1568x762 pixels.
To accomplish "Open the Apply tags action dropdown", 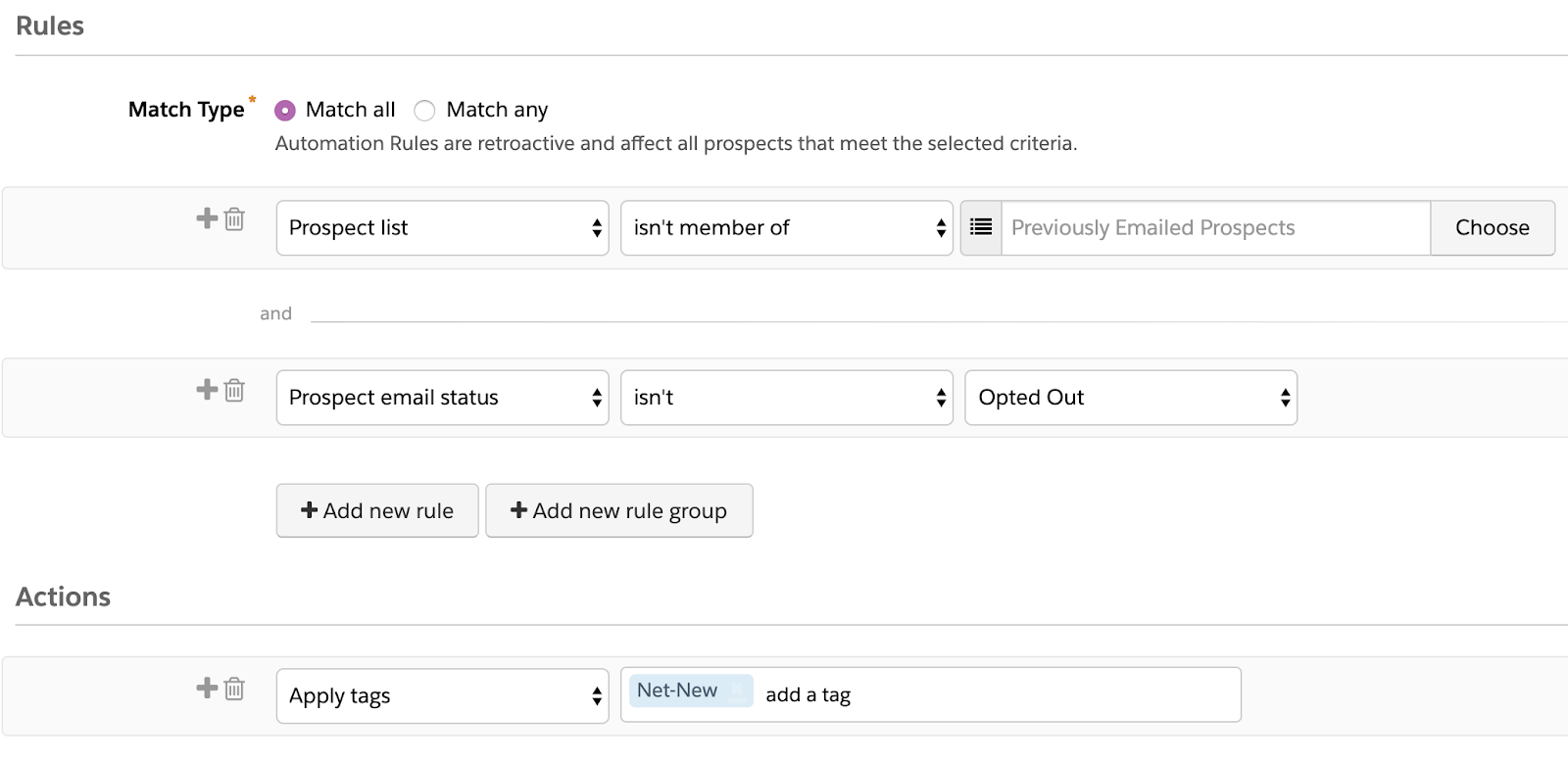I will [442, 696].
